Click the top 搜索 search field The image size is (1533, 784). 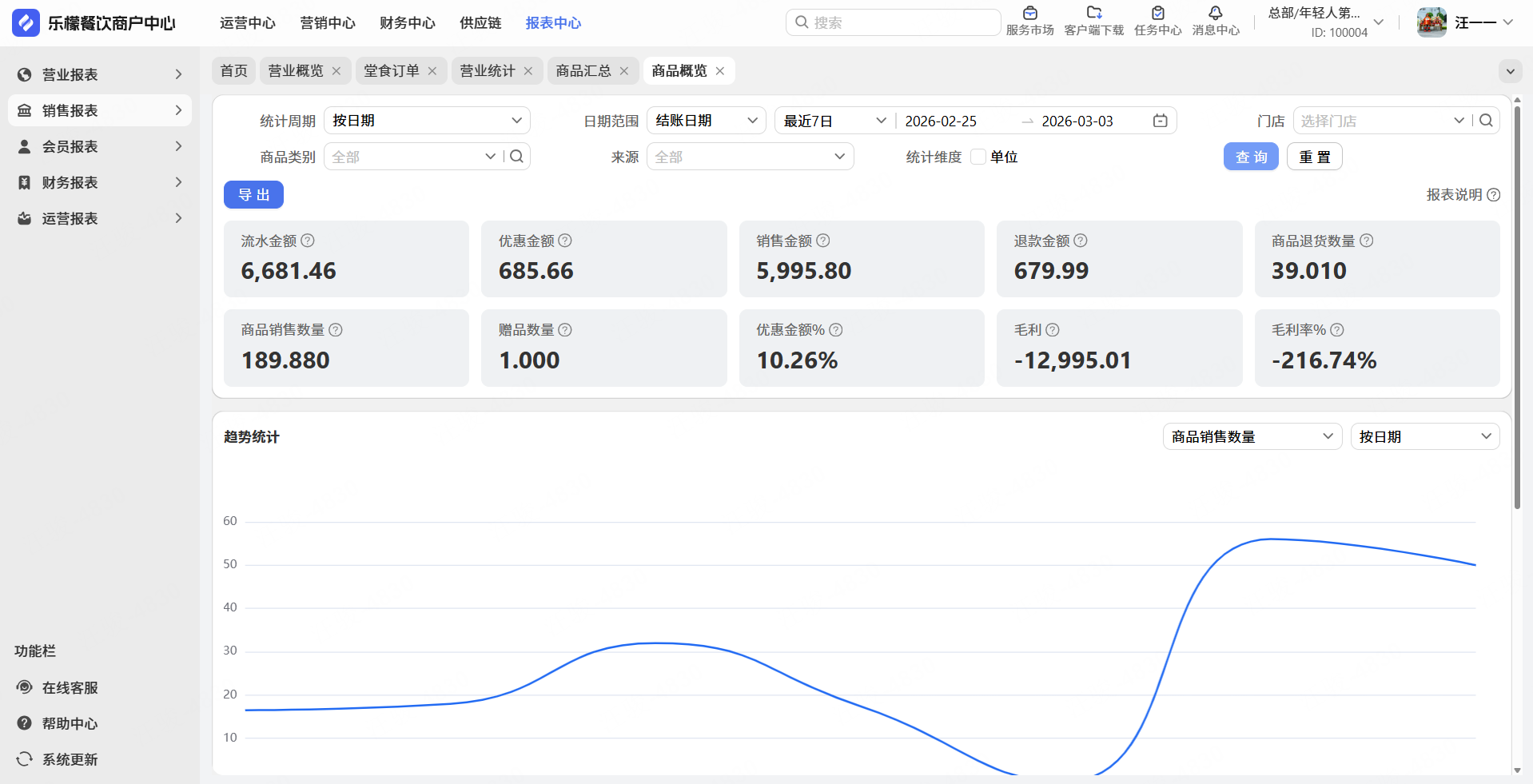893,22
